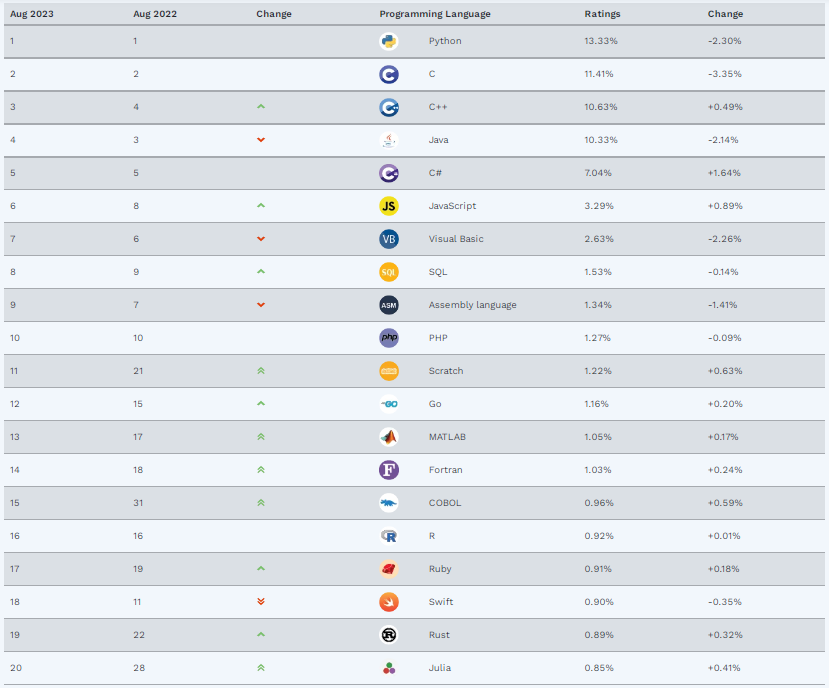Select the PHP logo icon
829x688 pixels.
point(389,338)
